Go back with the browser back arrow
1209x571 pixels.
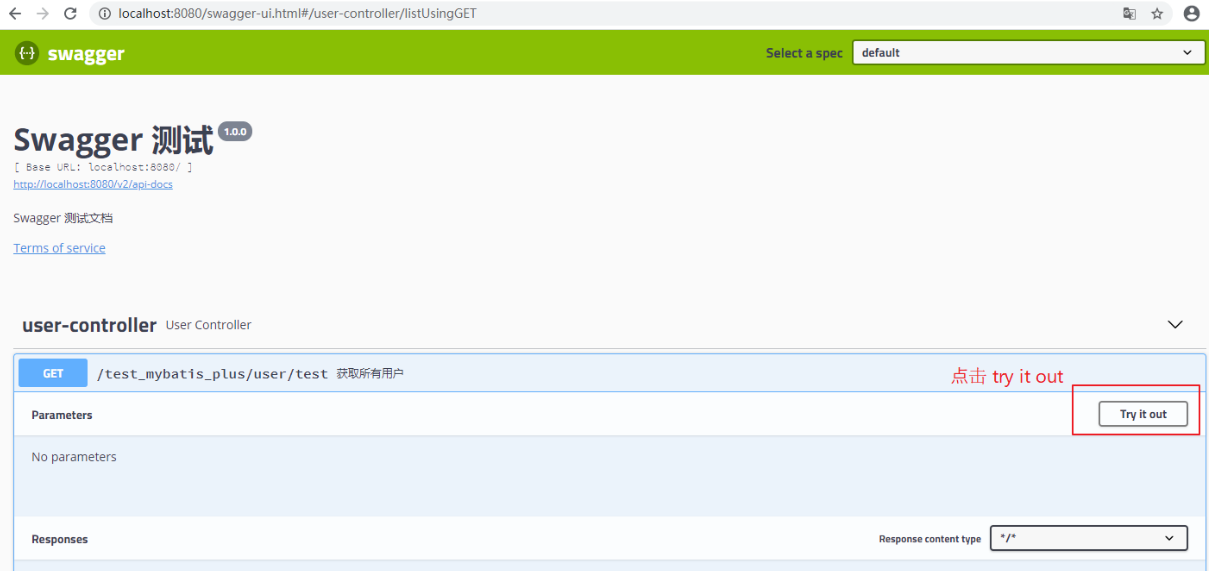15,14
